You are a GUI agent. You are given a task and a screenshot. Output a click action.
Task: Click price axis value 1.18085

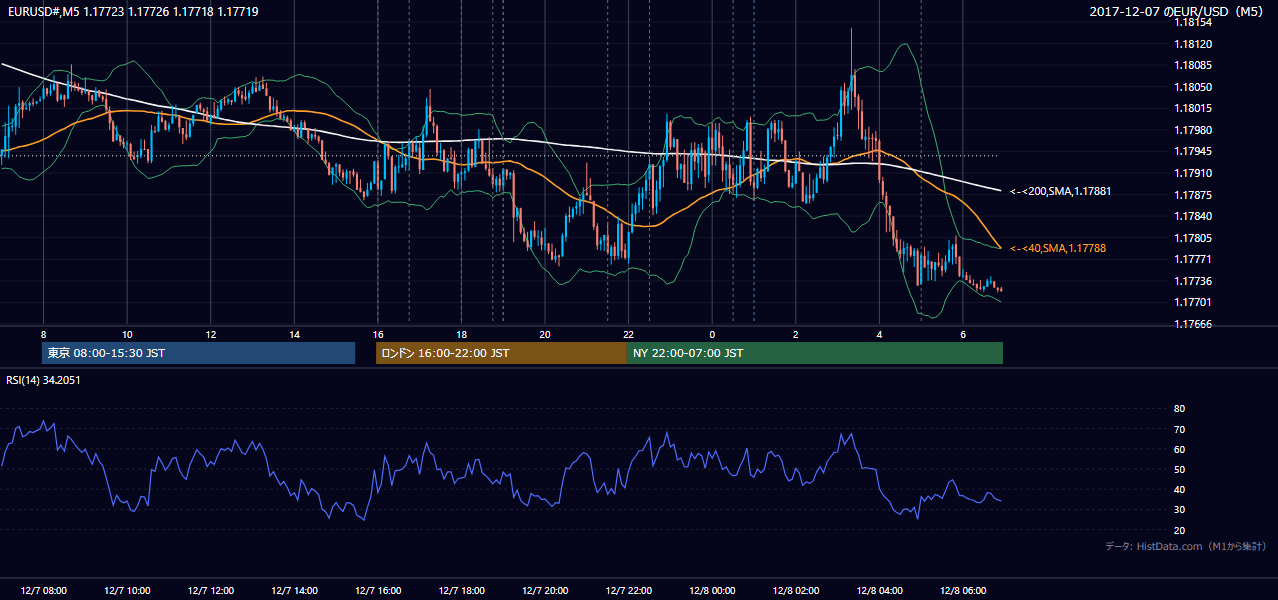pyautogui.click(x=1192, y=66)
